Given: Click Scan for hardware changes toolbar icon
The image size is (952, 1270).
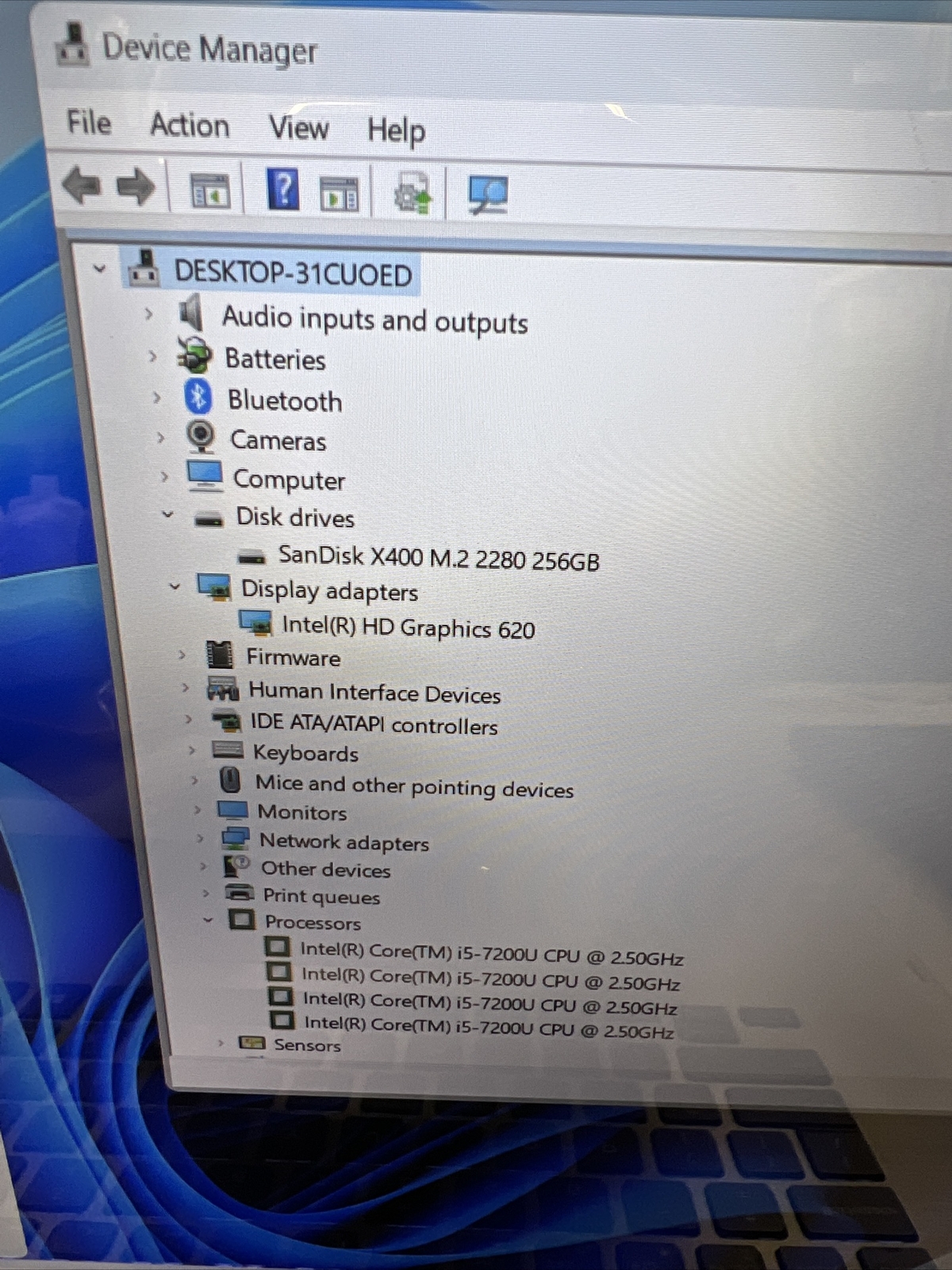Looking at the screenshot, I should 487,195.
